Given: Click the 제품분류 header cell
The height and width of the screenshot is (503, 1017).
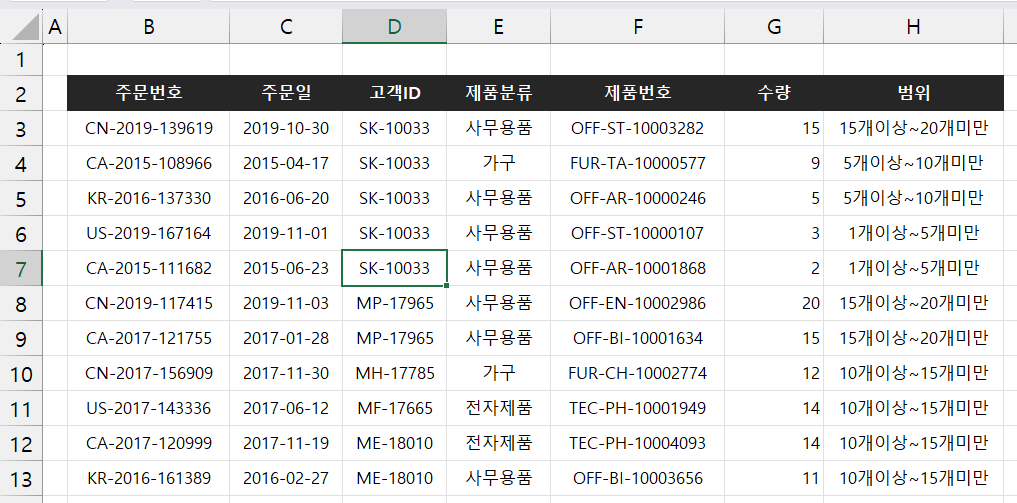Looking at the screenshot, I should click(498, 93).
